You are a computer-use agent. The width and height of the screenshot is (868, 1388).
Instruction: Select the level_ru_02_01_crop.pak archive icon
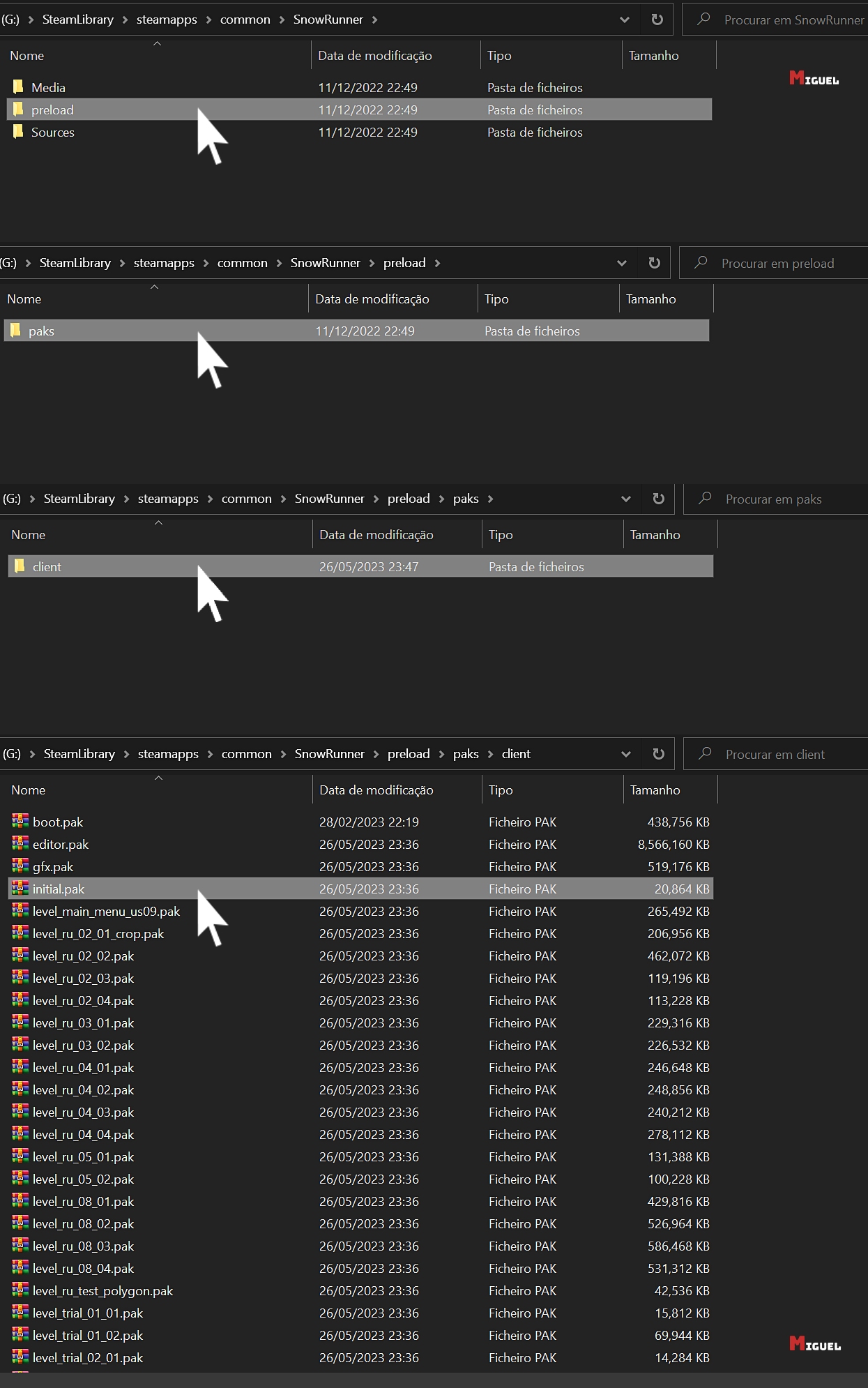20,933
